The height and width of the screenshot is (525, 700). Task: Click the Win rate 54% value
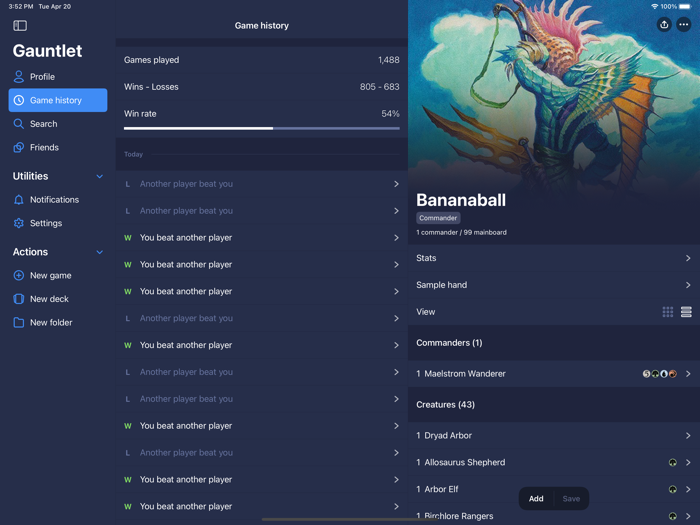tap(390, 114)
